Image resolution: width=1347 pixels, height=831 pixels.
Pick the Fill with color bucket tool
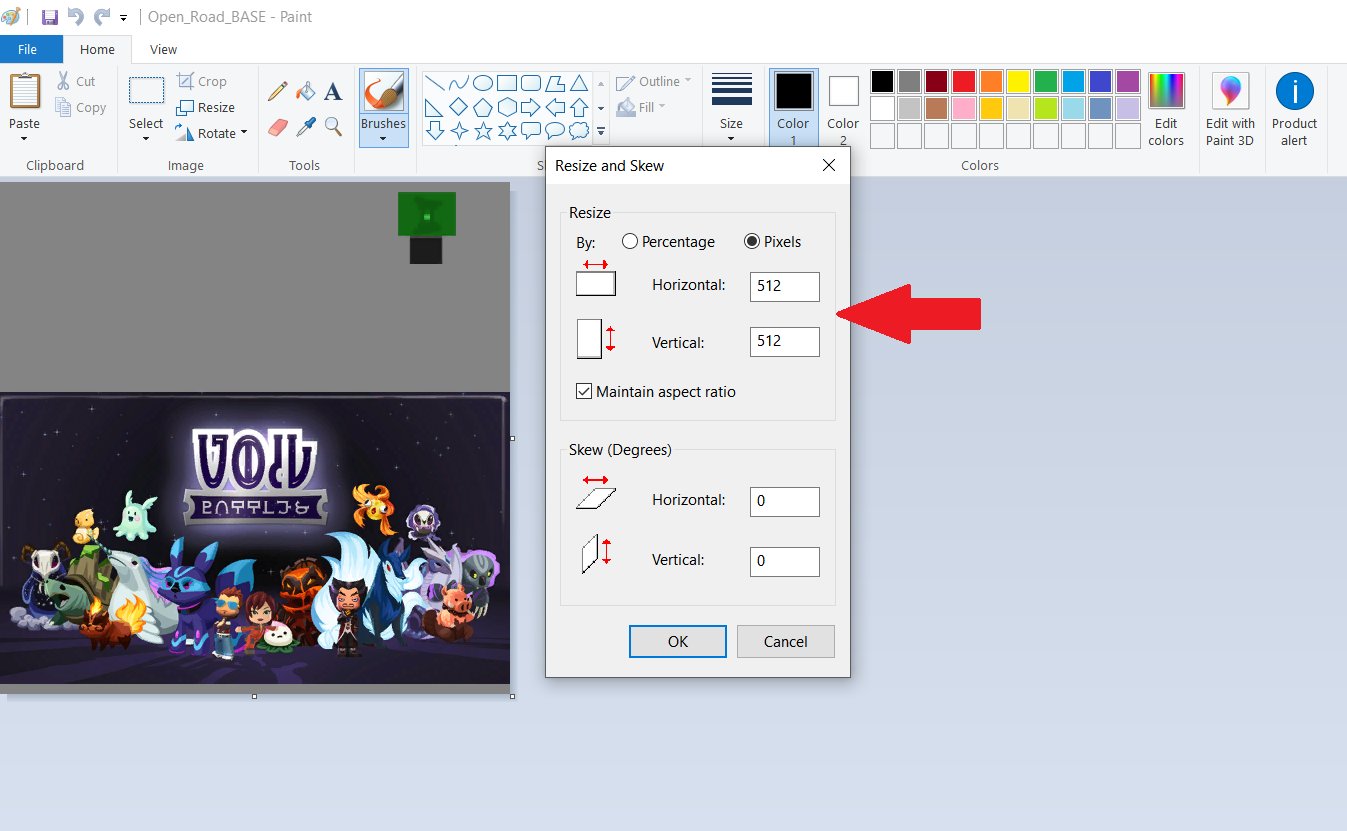[306, 92]
